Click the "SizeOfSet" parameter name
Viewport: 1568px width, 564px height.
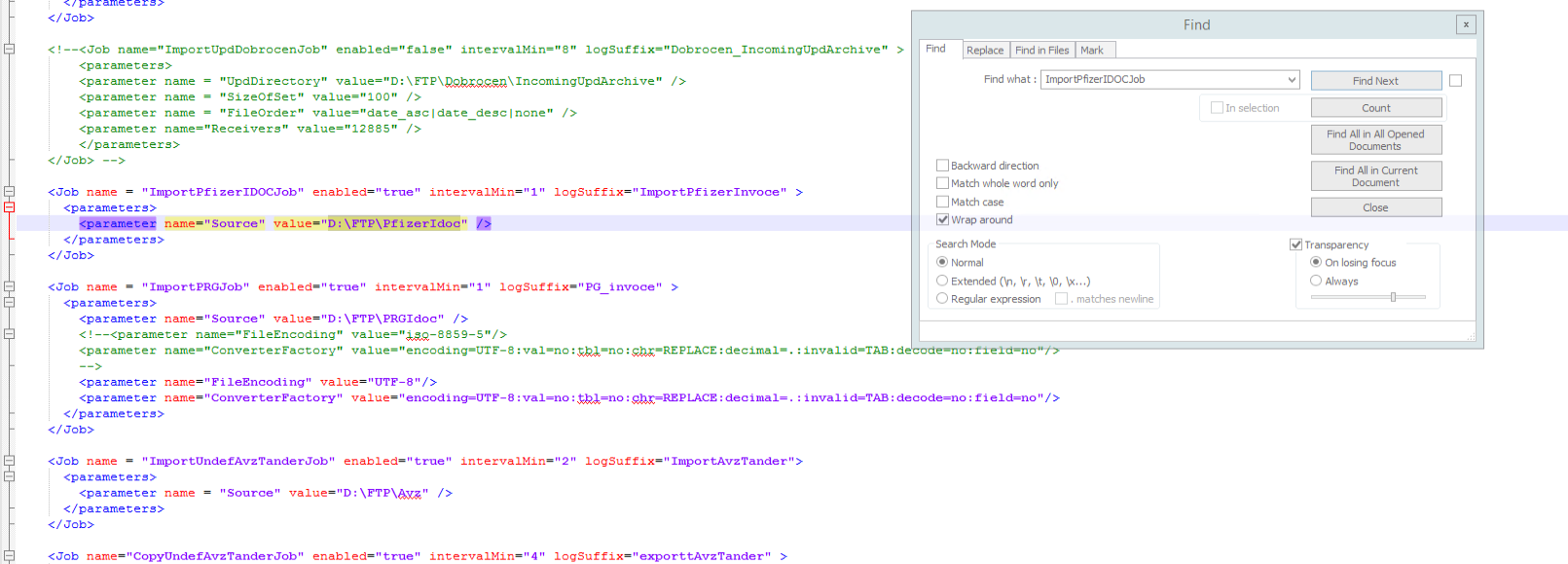(x=262, y=96)
